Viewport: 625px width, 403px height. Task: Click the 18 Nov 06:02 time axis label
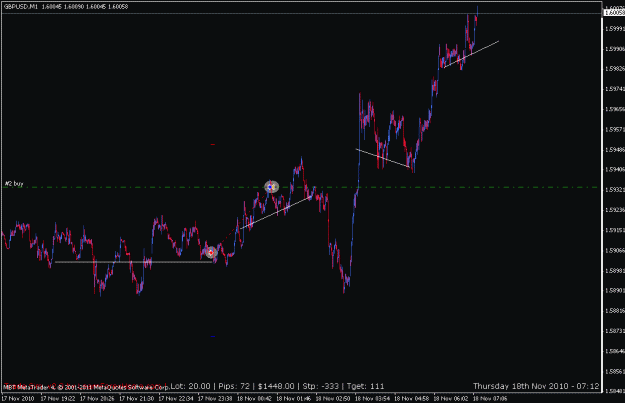pos(451,398)
